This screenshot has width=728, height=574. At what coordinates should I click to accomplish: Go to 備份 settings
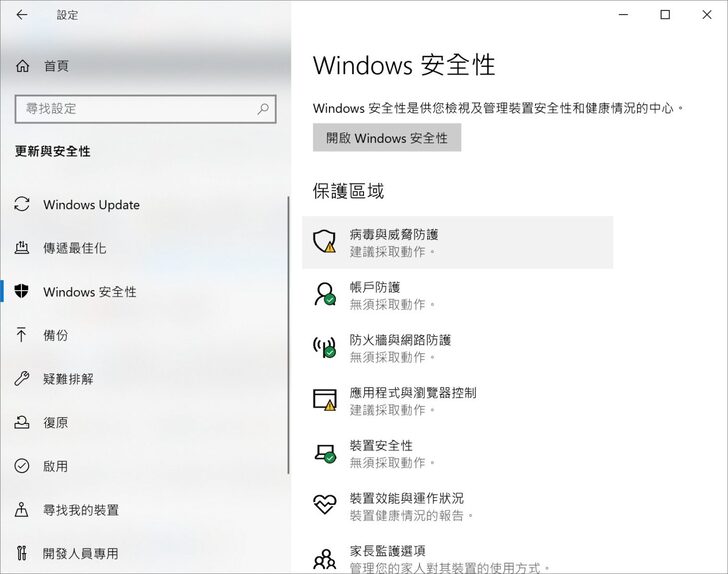pos(144,335)
